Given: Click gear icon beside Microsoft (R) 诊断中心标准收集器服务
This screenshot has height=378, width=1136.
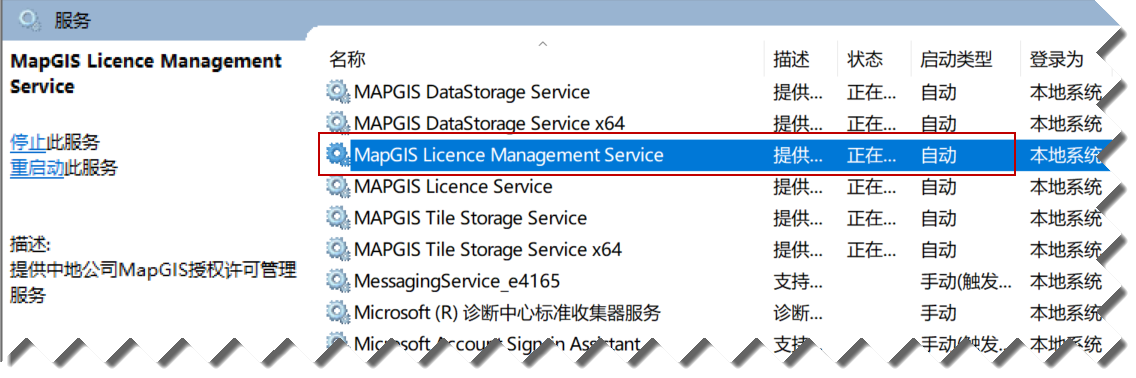Looking at the screenshot, I should (x=337, y=312).
